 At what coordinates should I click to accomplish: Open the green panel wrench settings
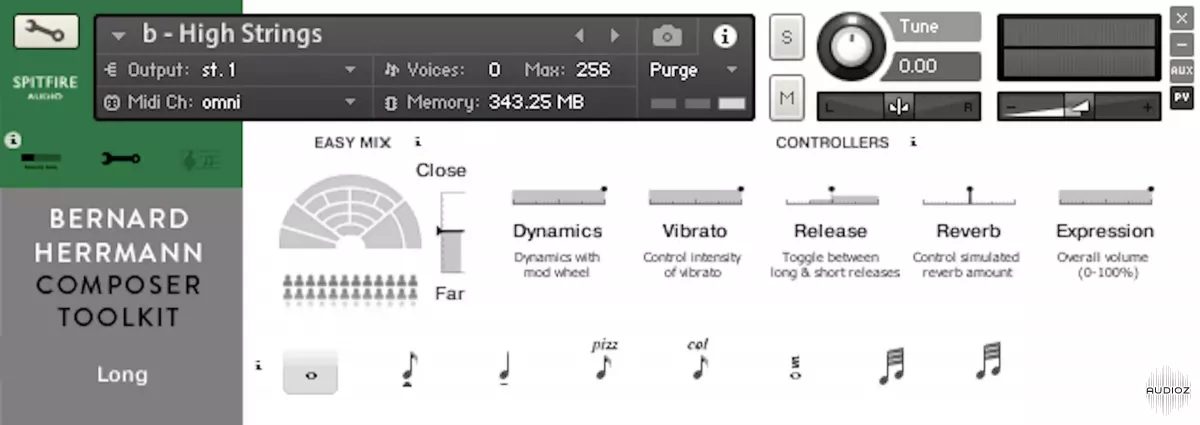(122, 158)
